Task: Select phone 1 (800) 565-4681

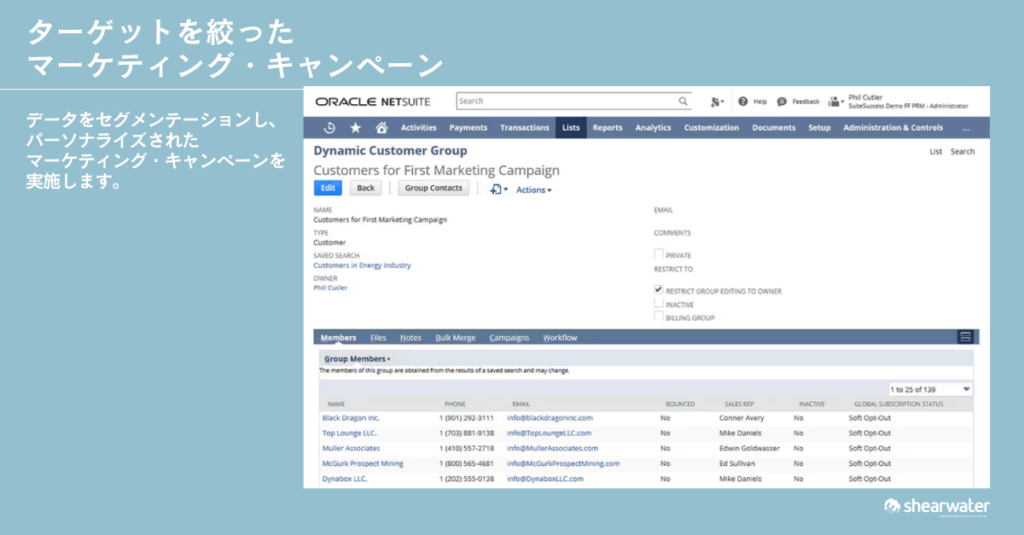Action: pos(466,464)
